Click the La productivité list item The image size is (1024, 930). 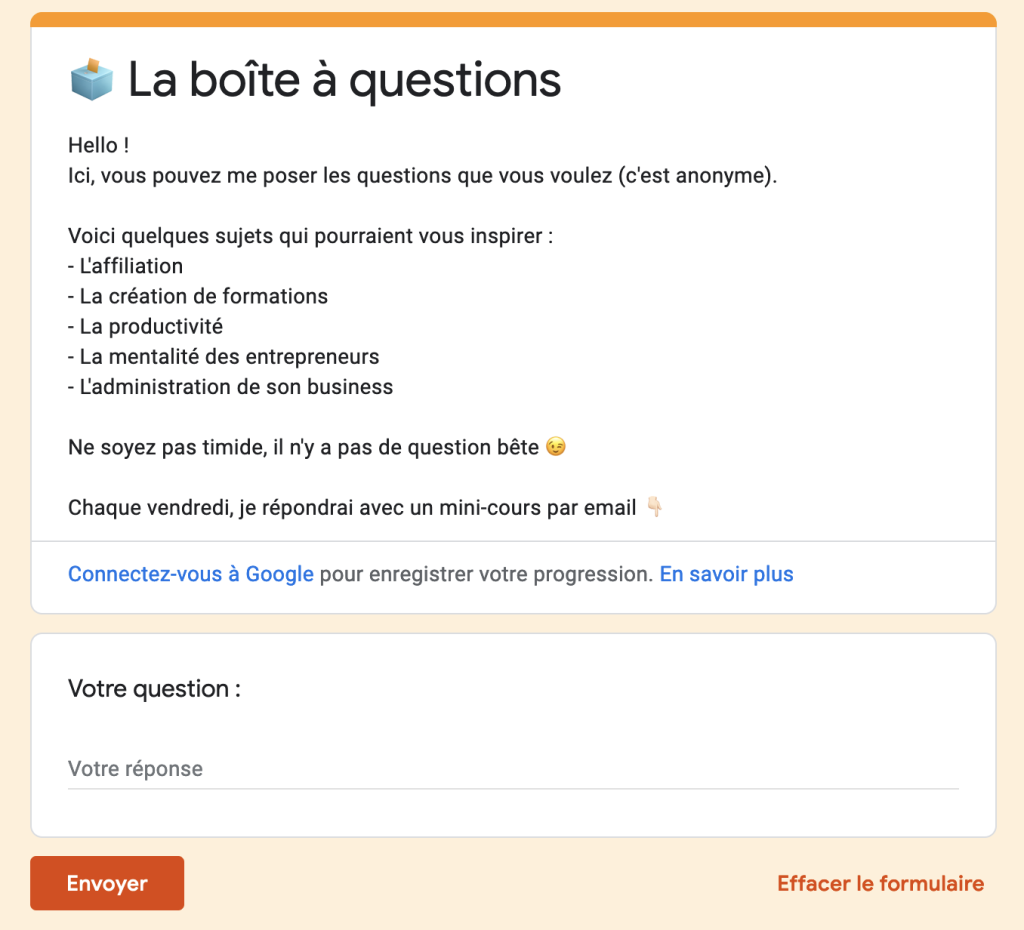pyautogui.click(x=146, y=326)
